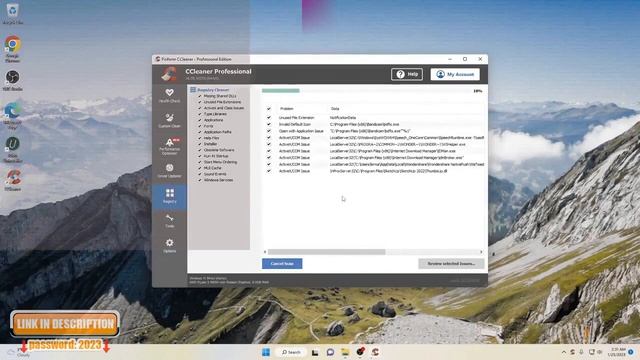
Task: Sort results by Data column
Action: [335, 109]
